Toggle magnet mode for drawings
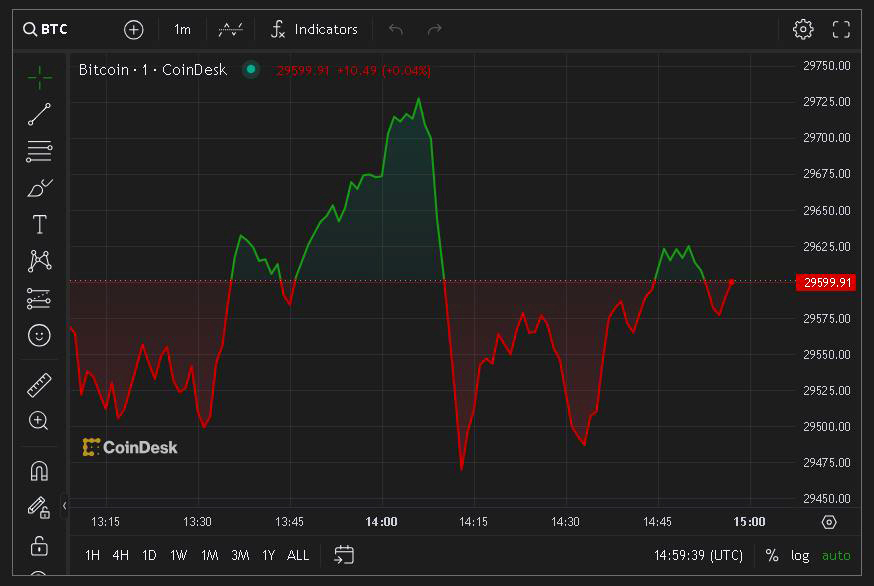Screen dimensions: 874x586 pos(39,470)
